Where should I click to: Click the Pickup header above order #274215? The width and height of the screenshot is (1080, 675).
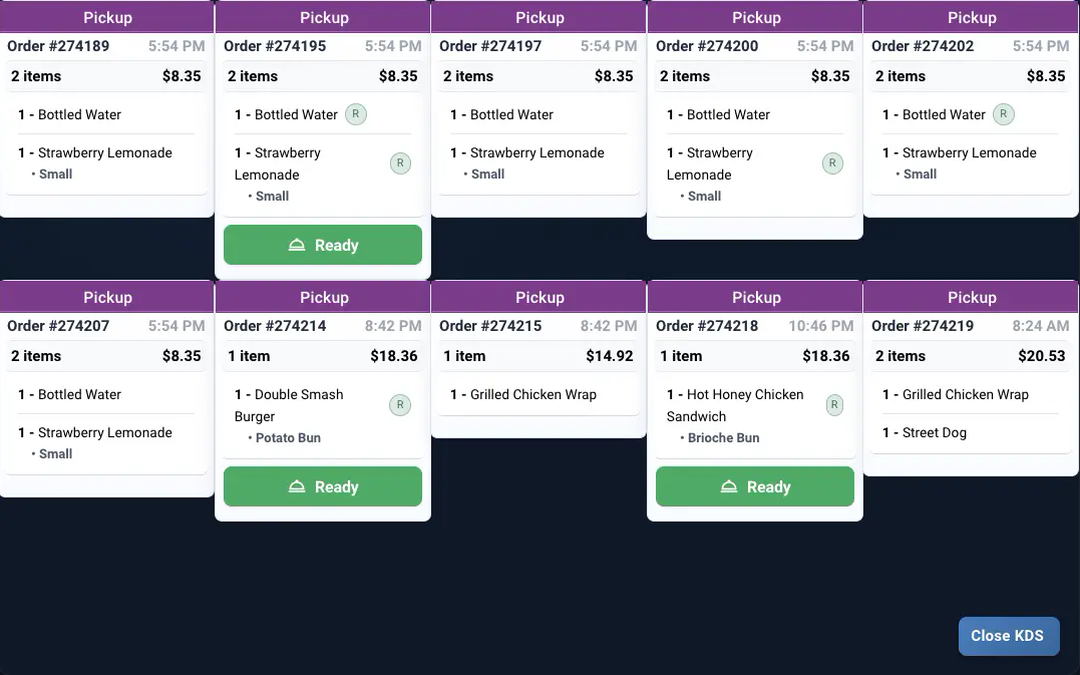coord(539,297)
